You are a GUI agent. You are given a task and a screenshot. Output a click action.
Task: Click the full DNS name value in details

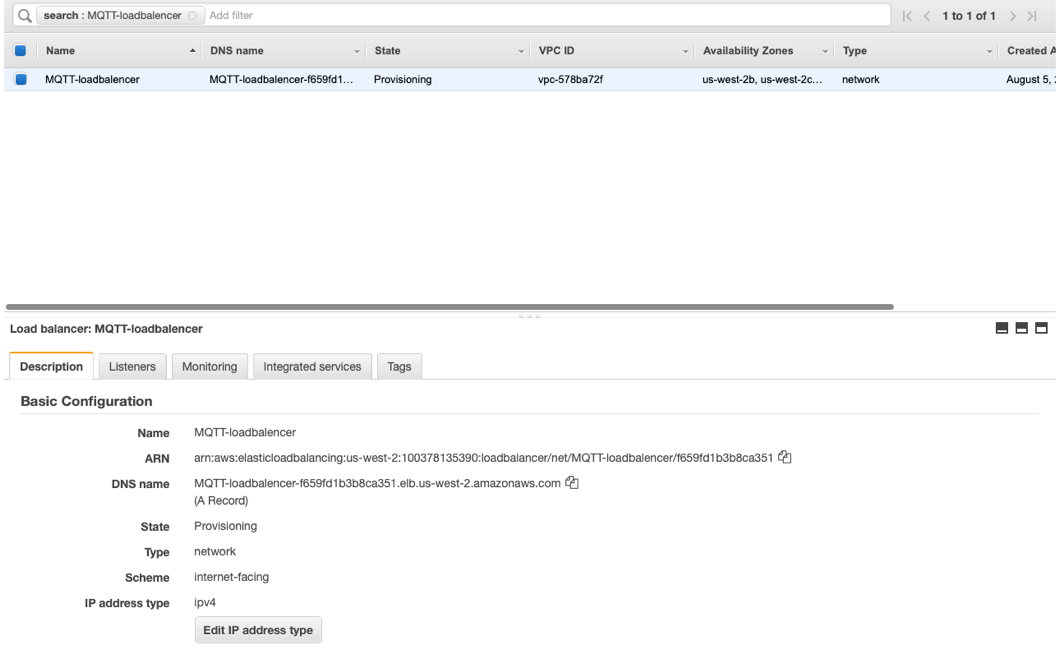[x=377, y=484]
